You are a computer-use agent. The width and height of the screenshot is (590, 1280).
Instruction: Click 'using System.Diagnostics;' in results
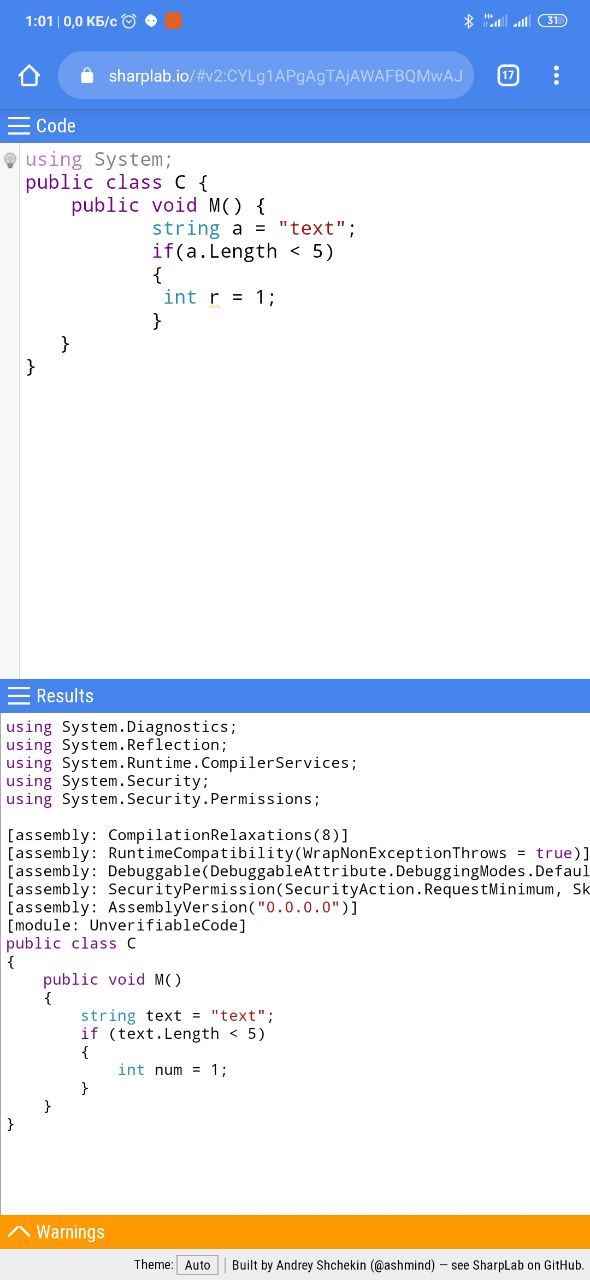coord(122,727)
